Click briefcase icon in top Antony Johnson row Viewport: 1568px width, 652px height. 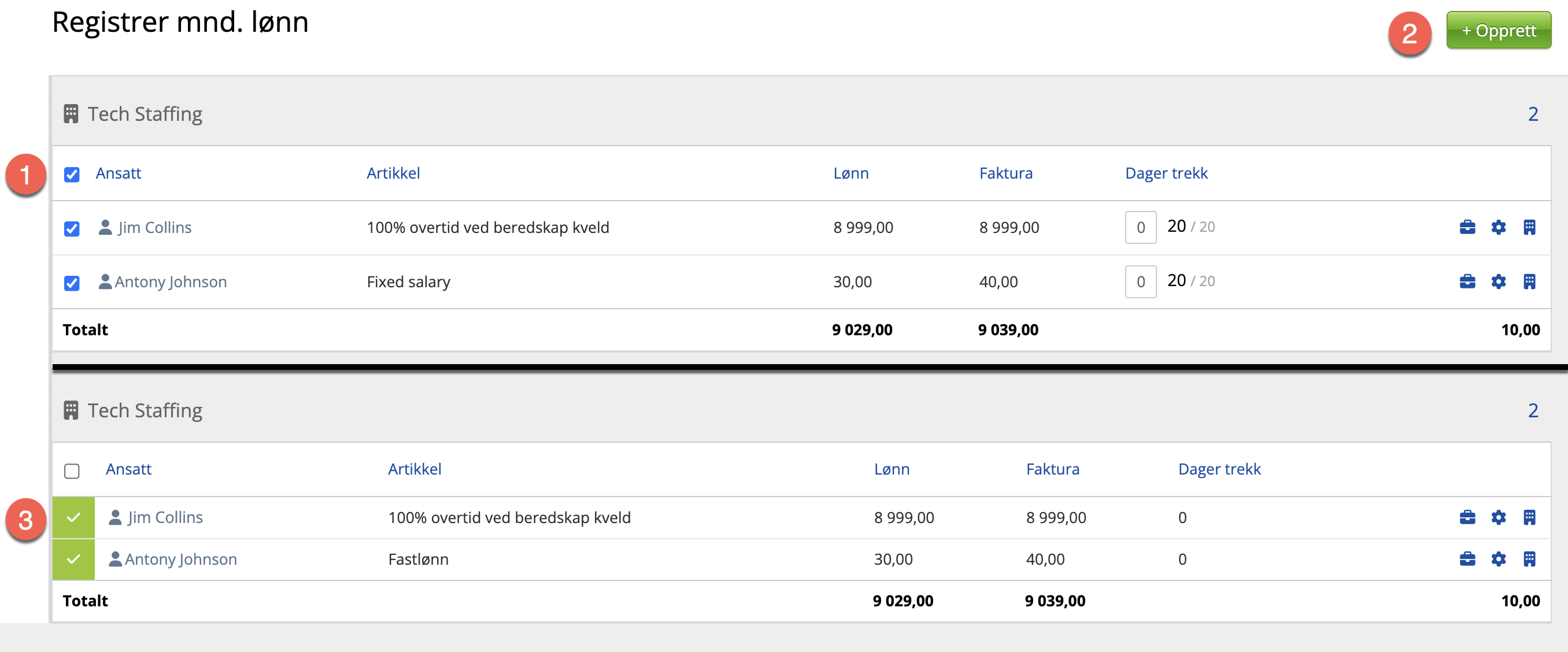pos(1467,281)
